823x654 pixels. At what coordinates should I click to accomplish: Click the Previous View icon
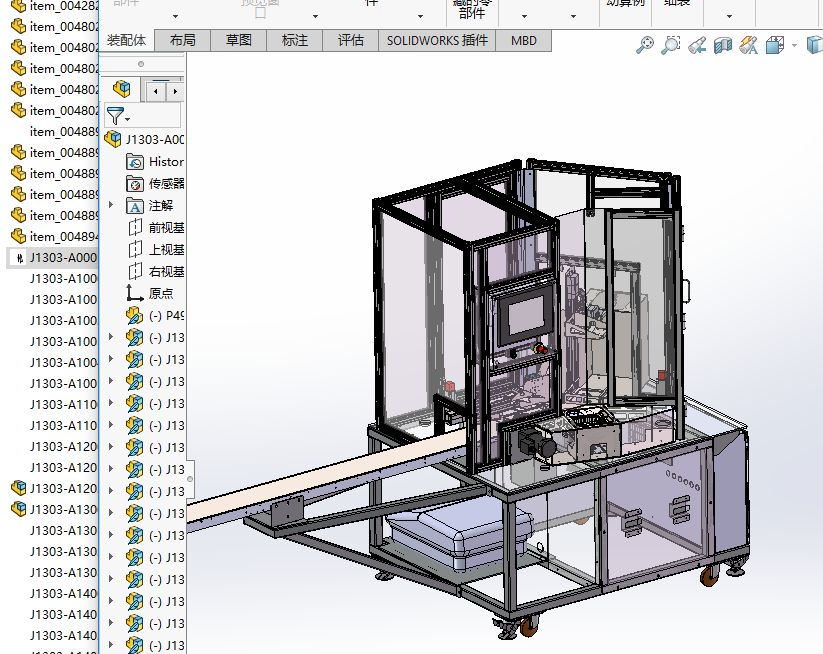tap(697, 45)
